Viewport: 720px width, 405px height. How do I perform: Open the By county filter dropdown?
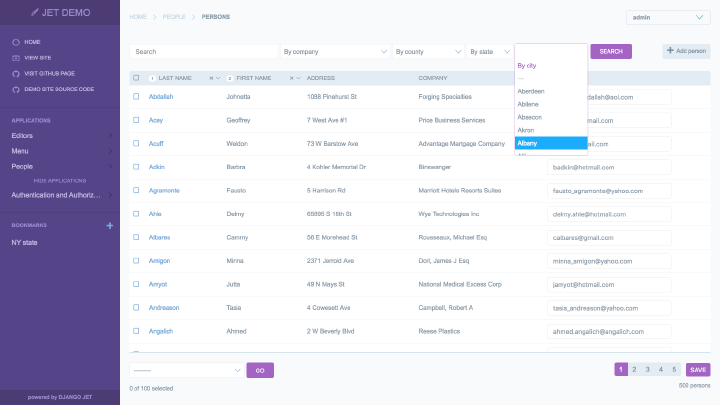pyautogui.click(x=428, y=51)
